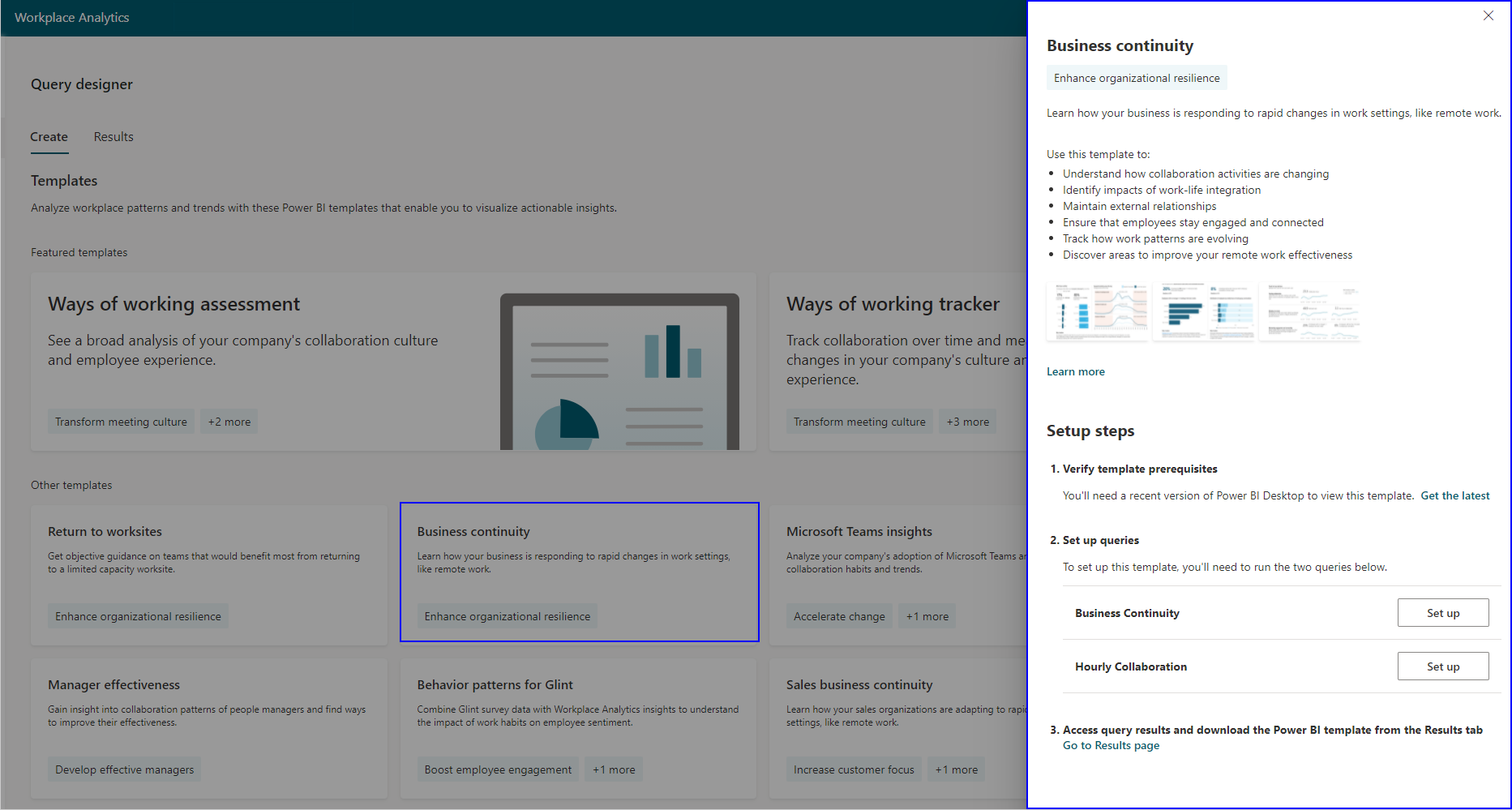Click the Templates section heading
1512x810 pixels.
pyautogui.click(x=64, y=181)
